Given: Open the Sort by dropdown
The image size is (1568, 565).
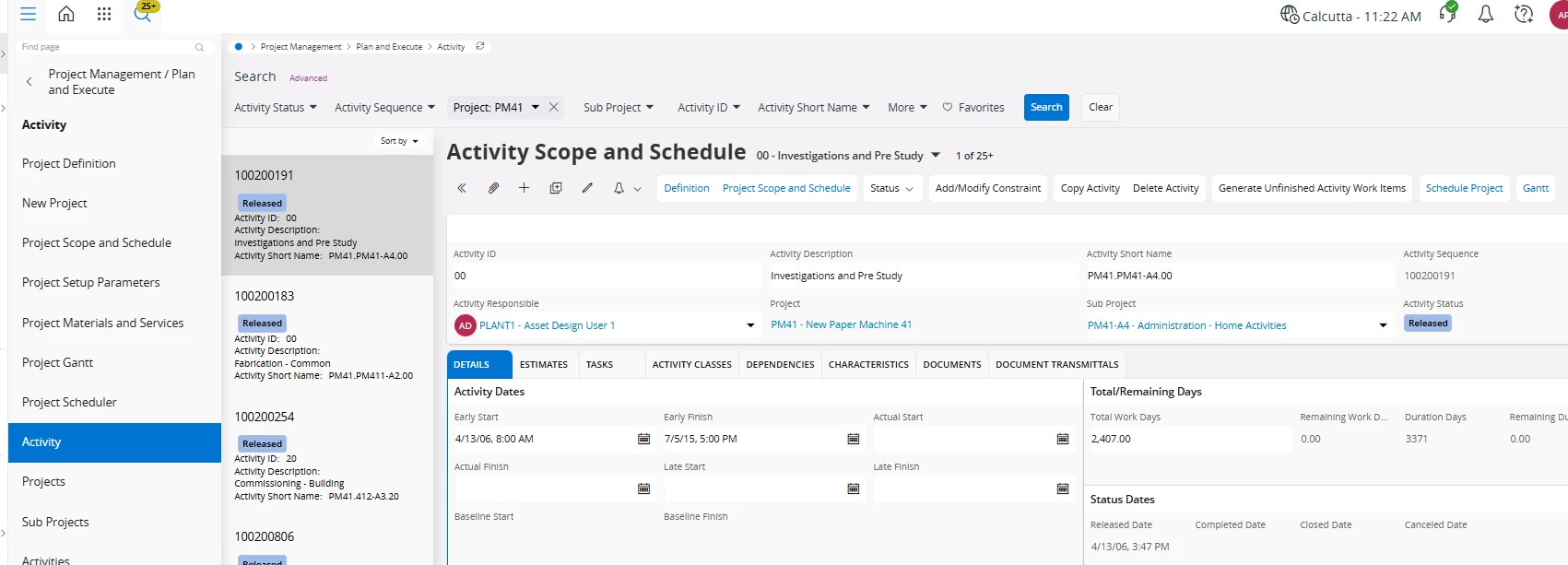Looking at the screenshot, I should 399,141.
